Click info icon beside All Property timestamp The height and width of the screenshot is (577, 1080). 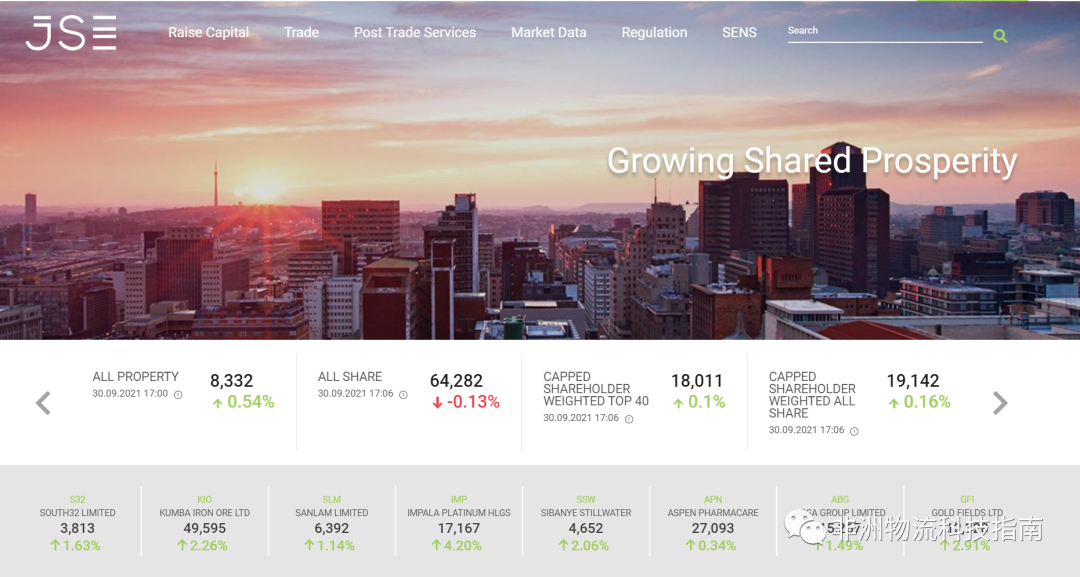(178, 395)
